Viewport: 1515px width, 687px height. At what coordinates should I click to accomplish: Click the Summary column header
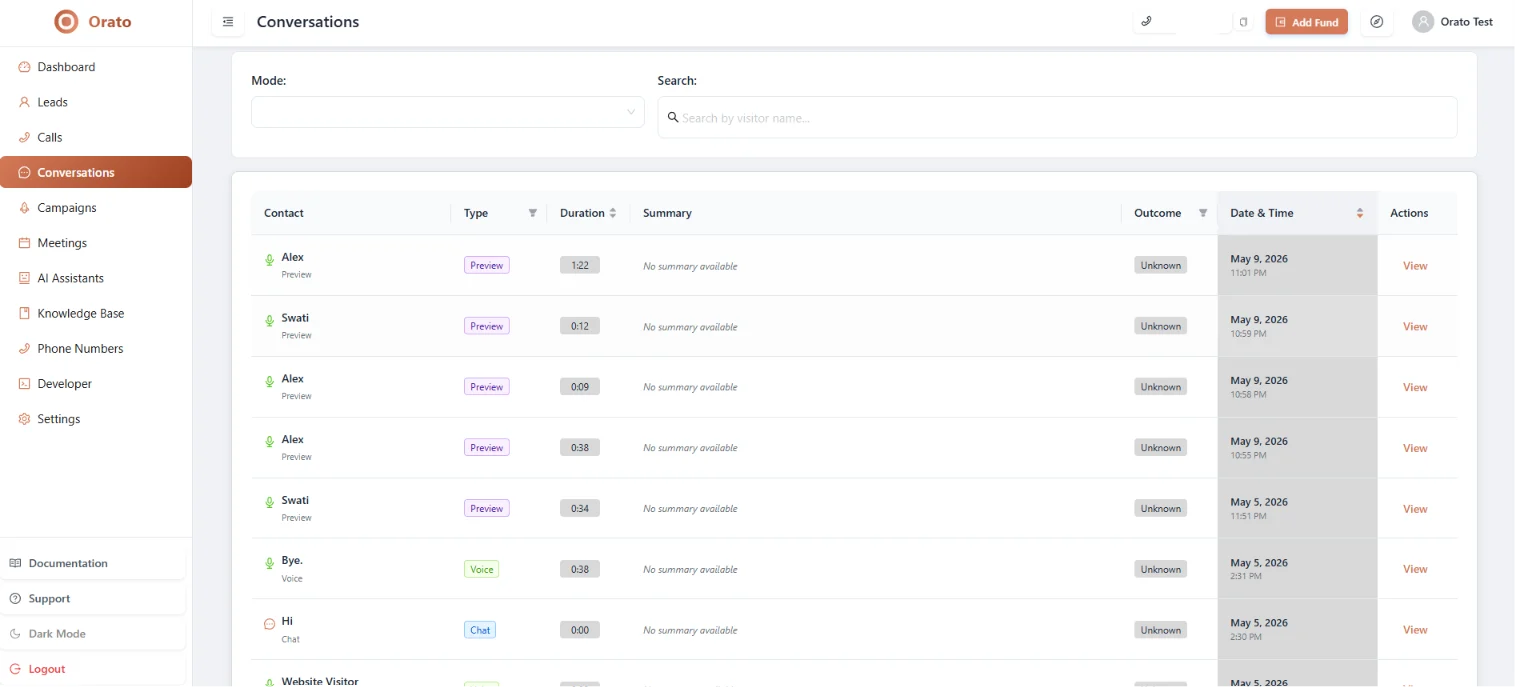[x=667, y=213]
